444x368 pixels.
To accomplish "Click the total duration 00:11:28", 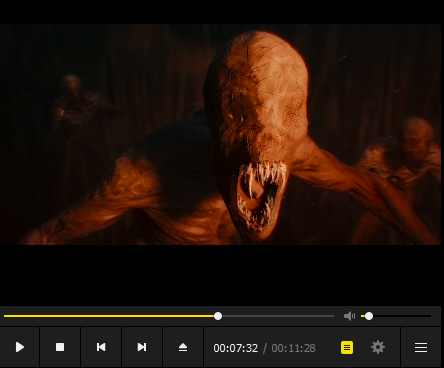I will pos(293,348).
